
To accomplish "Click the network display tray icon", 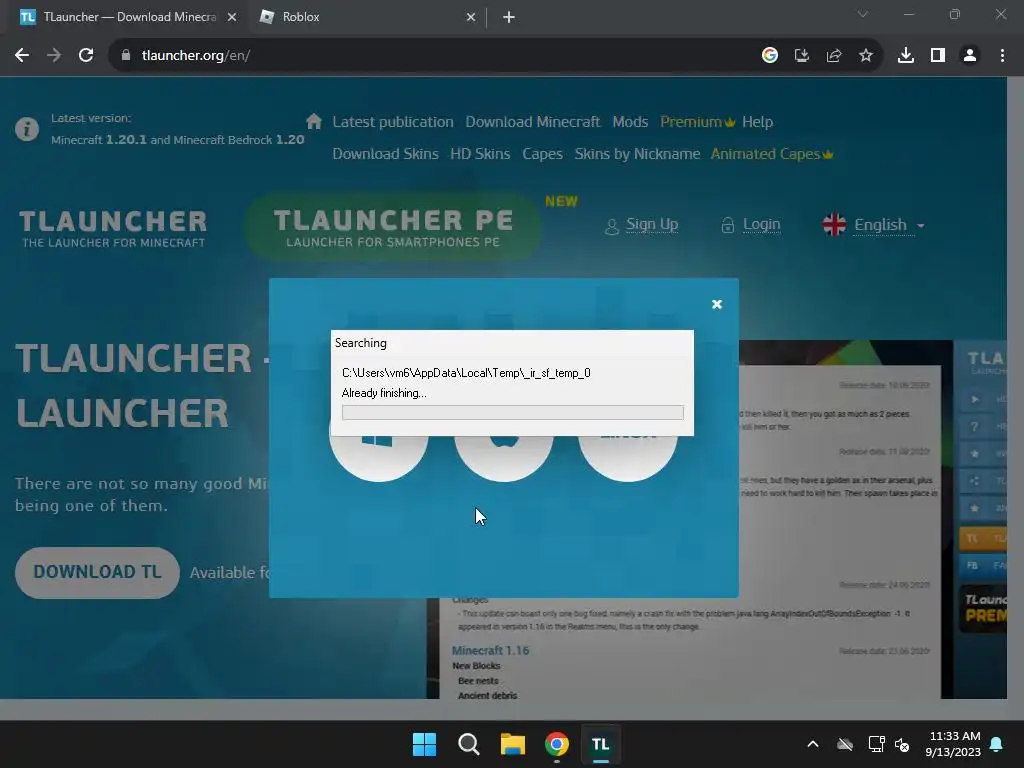I will [876, 744].
